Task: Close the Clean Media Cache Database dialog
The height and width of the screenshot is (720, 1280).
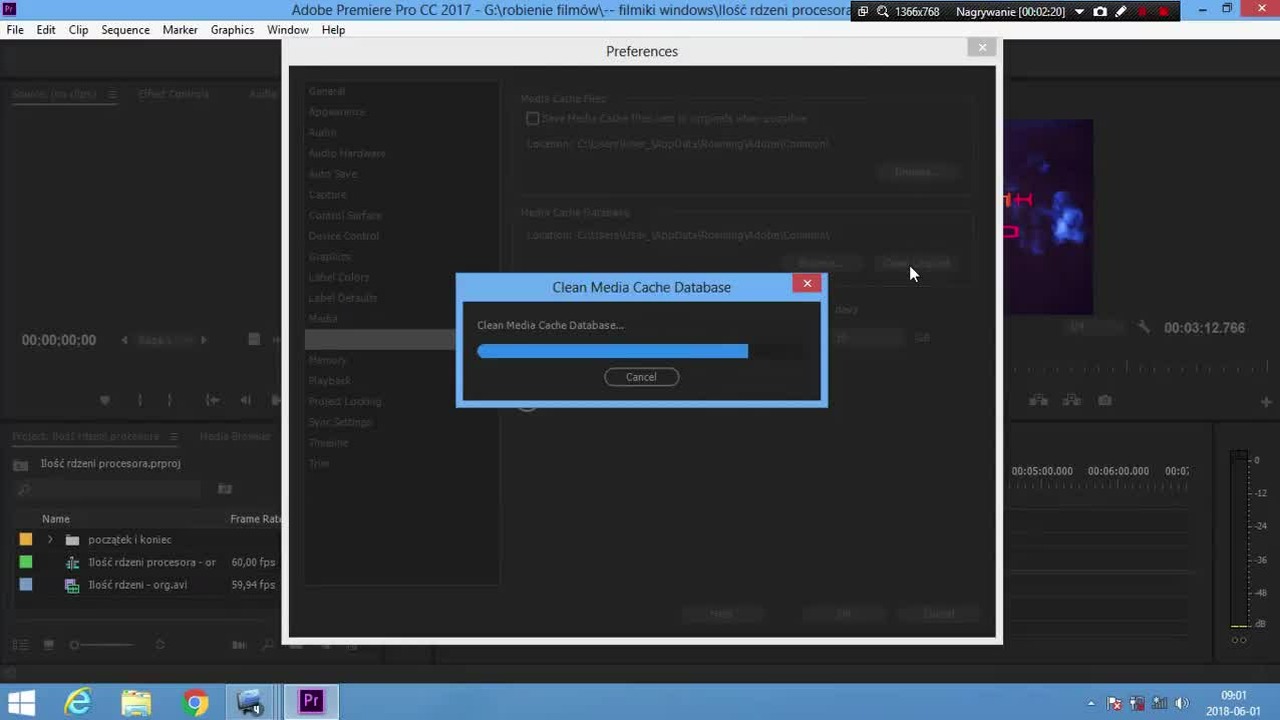Action: (x=807, y=284)
